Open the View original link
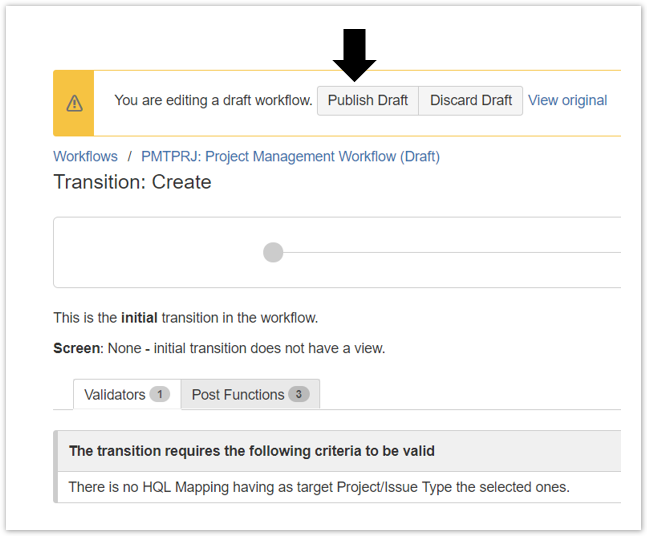 567,100
